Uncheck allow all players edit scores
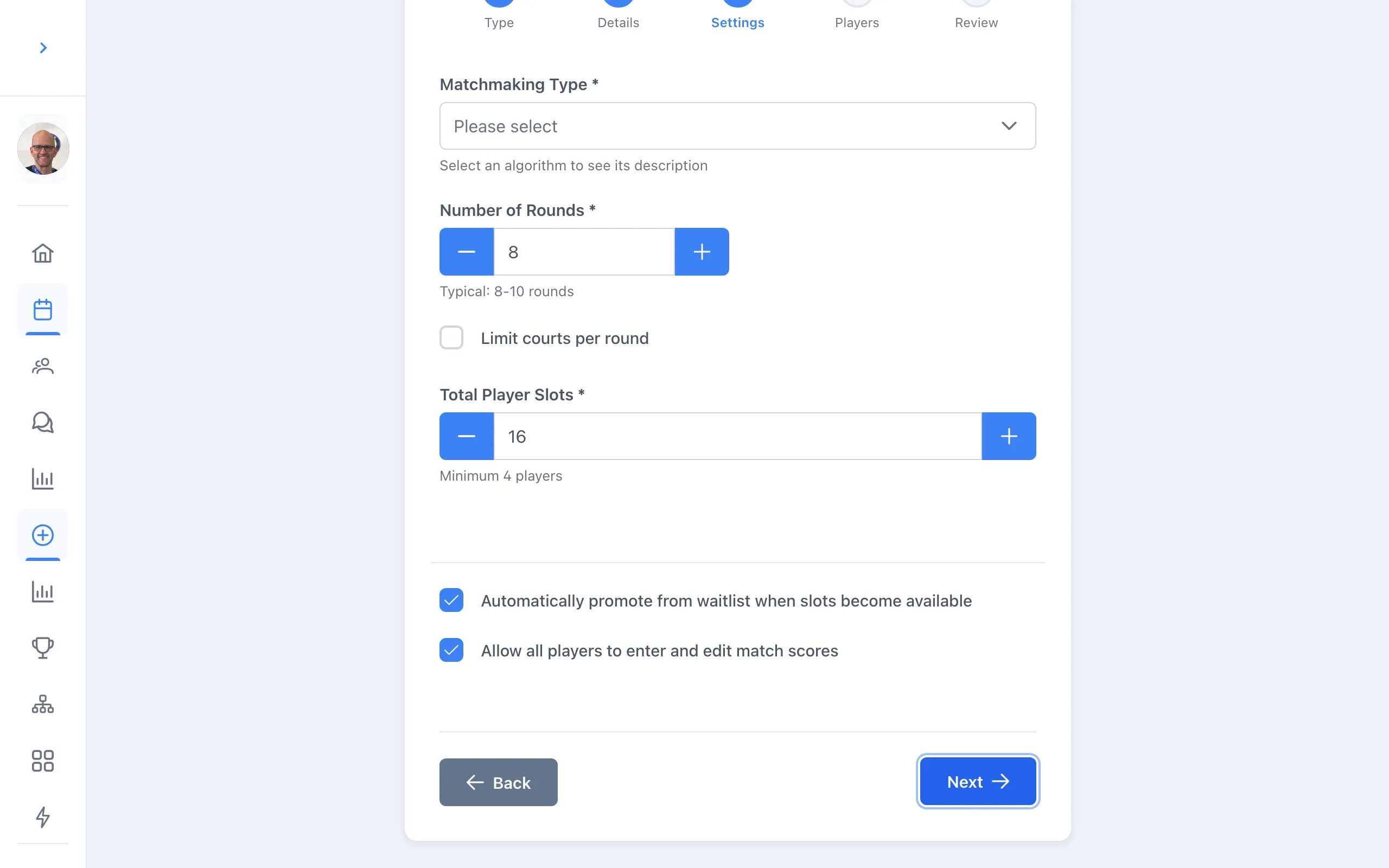This screenshot has height=868, width=1389. click(x=451, y=650)
